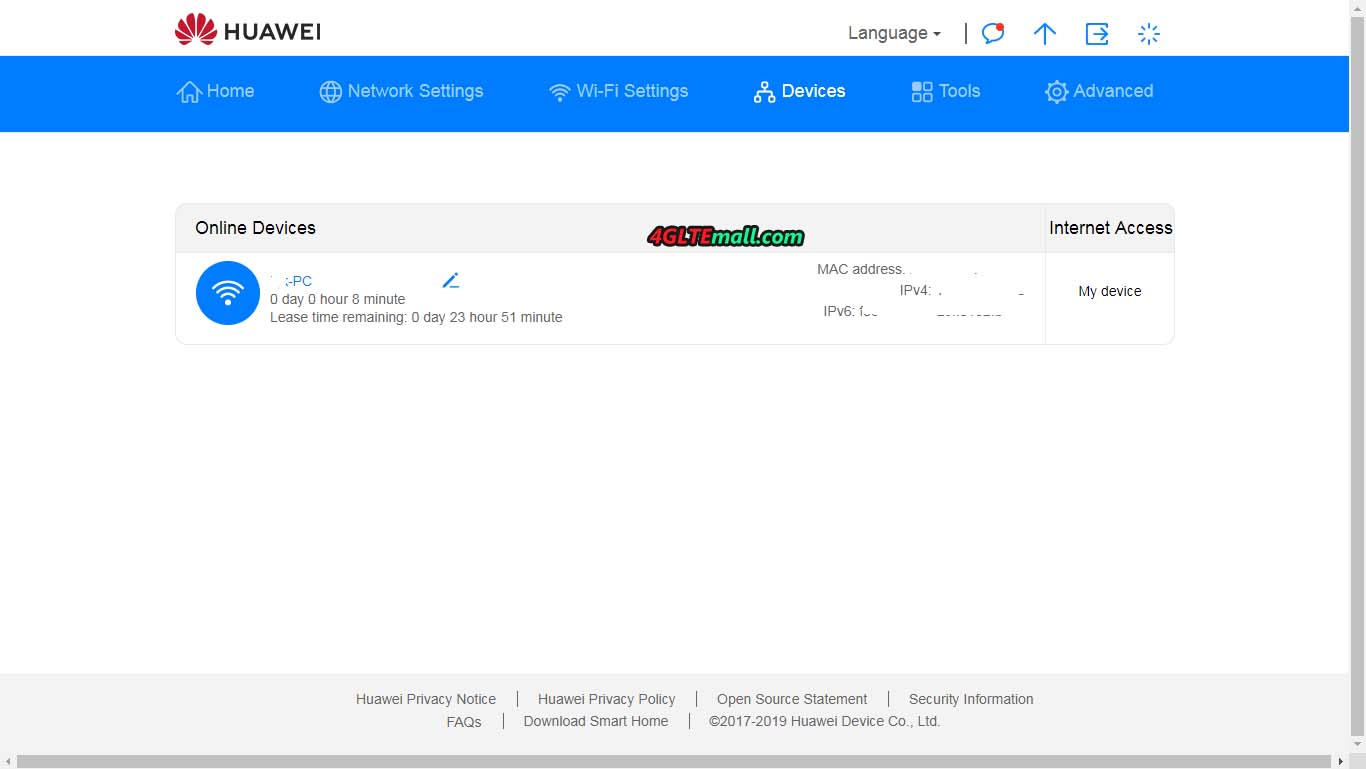1366x769 pixels.
Task: Open the Advanced settings tab
Action: pyautogui.click(x=1098, y=91)
